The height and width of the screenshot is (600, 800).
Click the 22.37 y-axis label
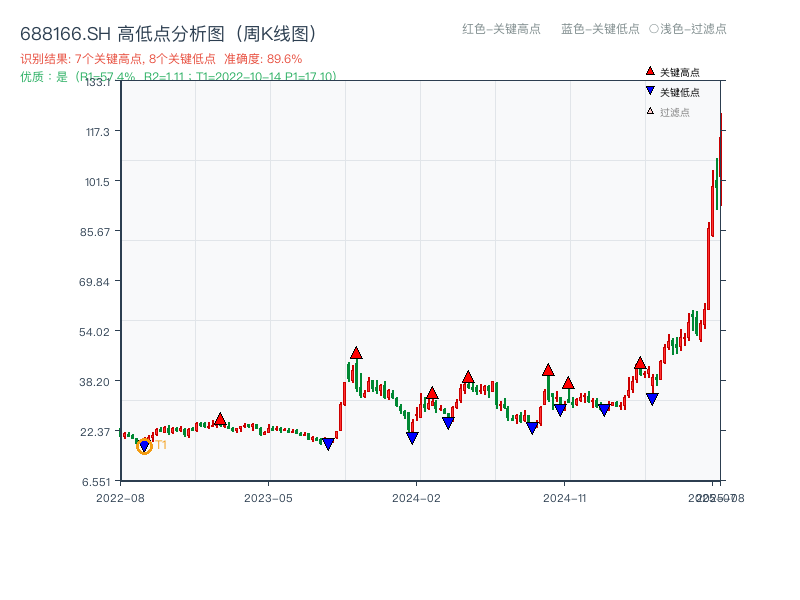95,432
